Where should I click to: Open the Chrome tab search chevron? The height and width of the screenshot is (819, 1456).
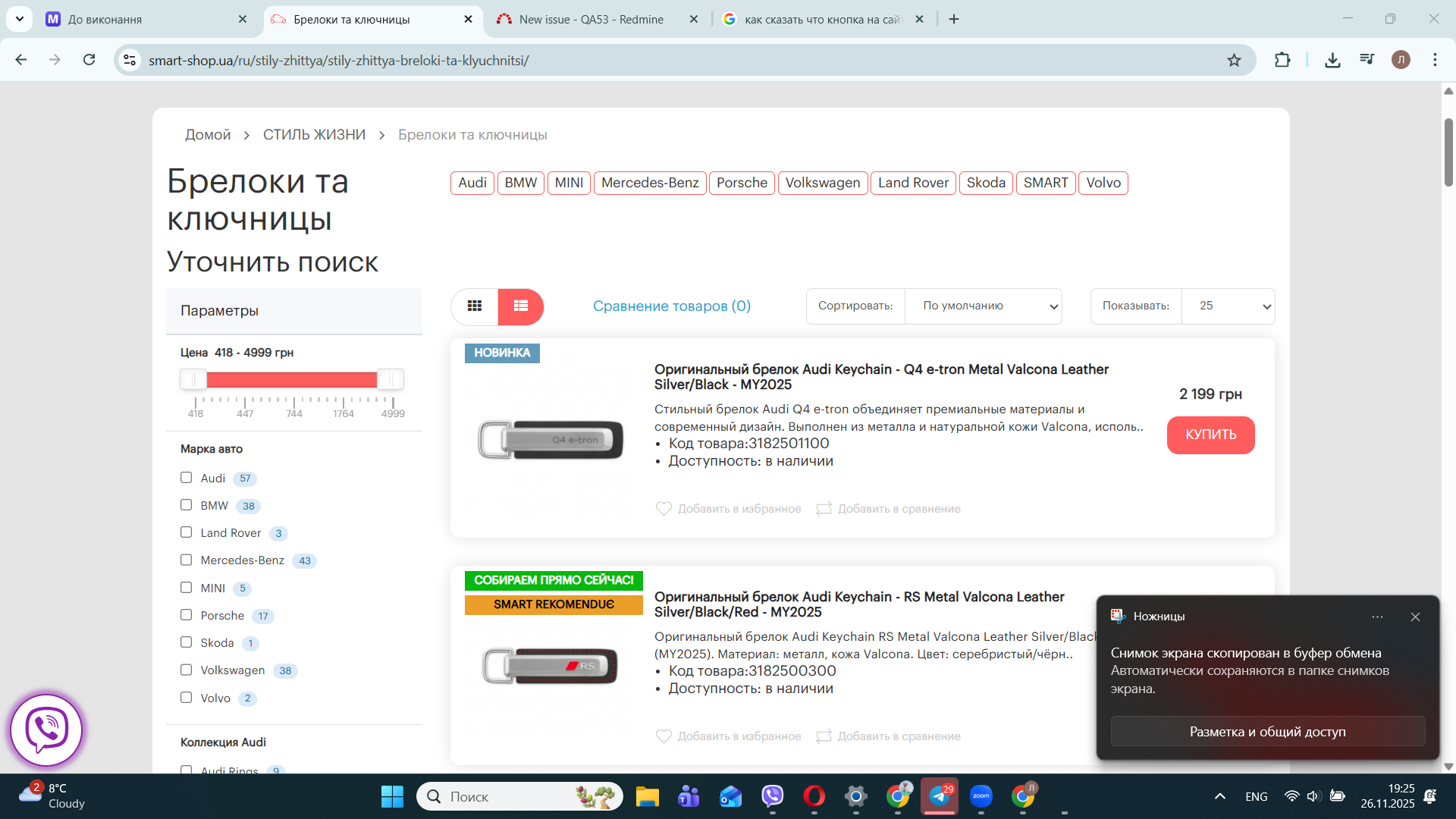(x=20, y=19)
